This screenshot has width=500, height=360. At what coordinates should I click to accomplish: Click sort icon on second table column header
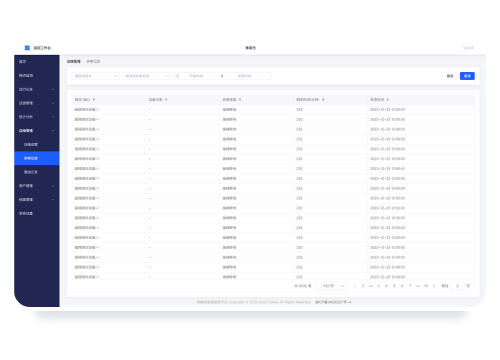[166, 100]
